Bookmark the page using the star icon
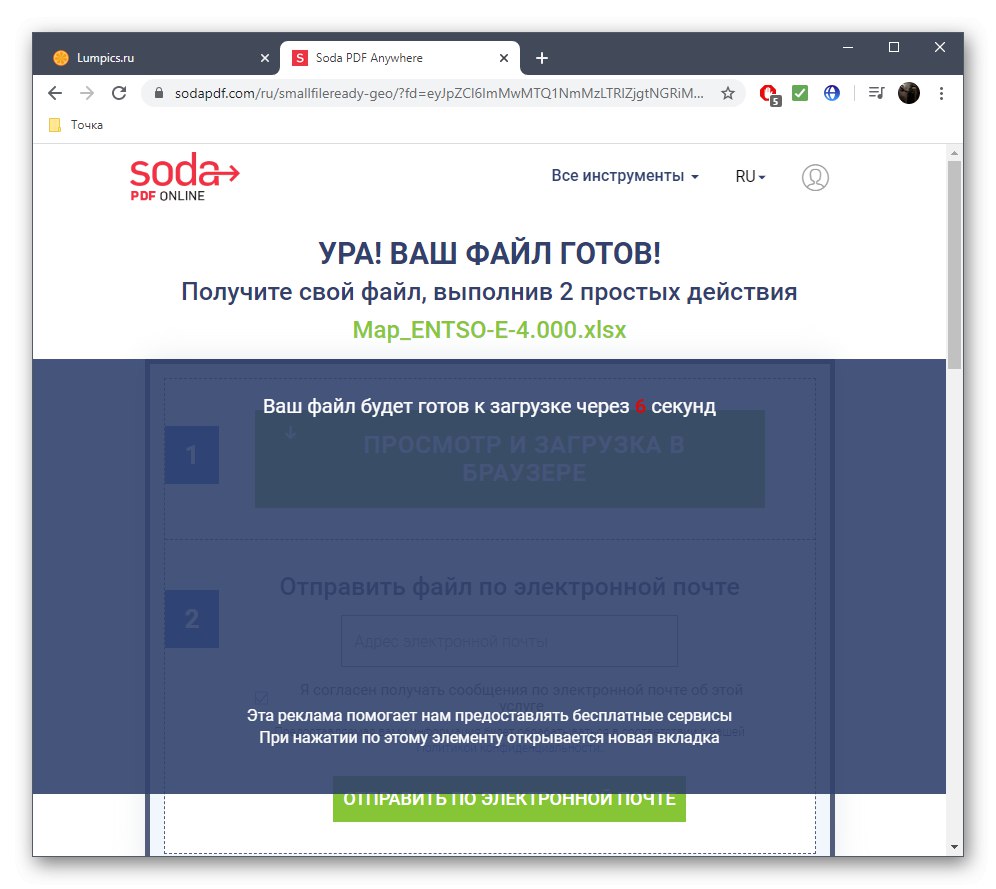Screen dimensions: 996x889 (728, 93)
